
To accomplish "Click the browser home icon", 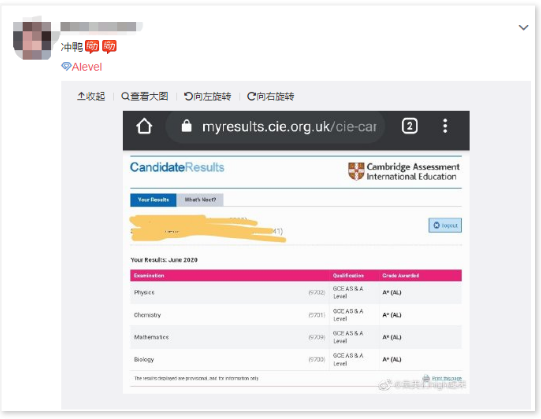I will coord(144,126).
